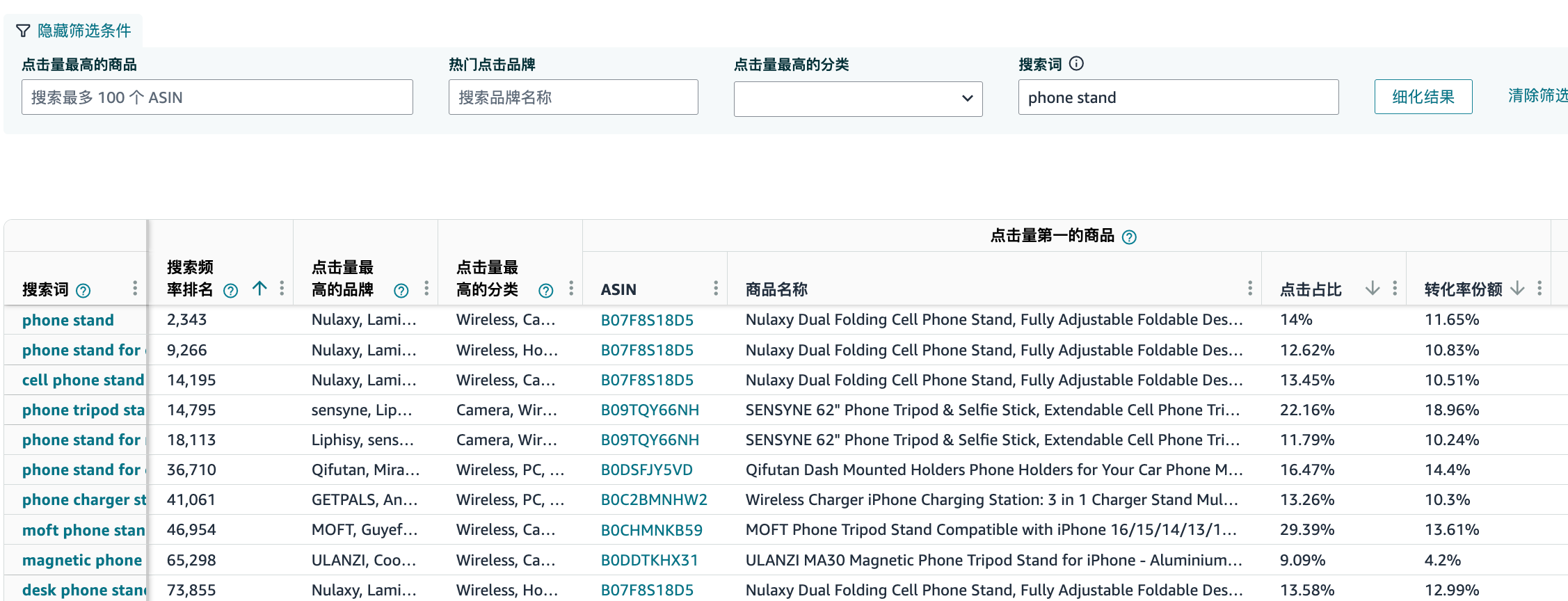
Task: Open ASIN B0DDTKHX31 link
Action: coord(650,560)
